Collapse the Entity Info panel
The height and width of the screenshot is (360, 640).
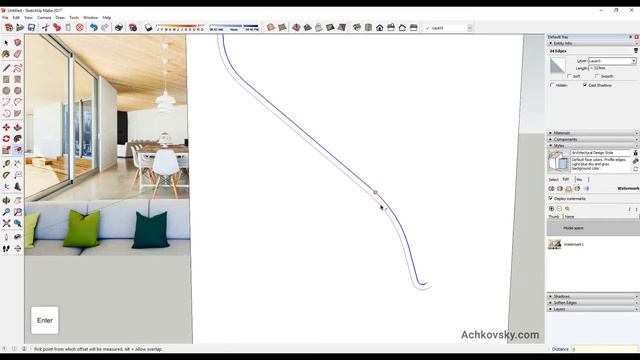tap(593, 43)
